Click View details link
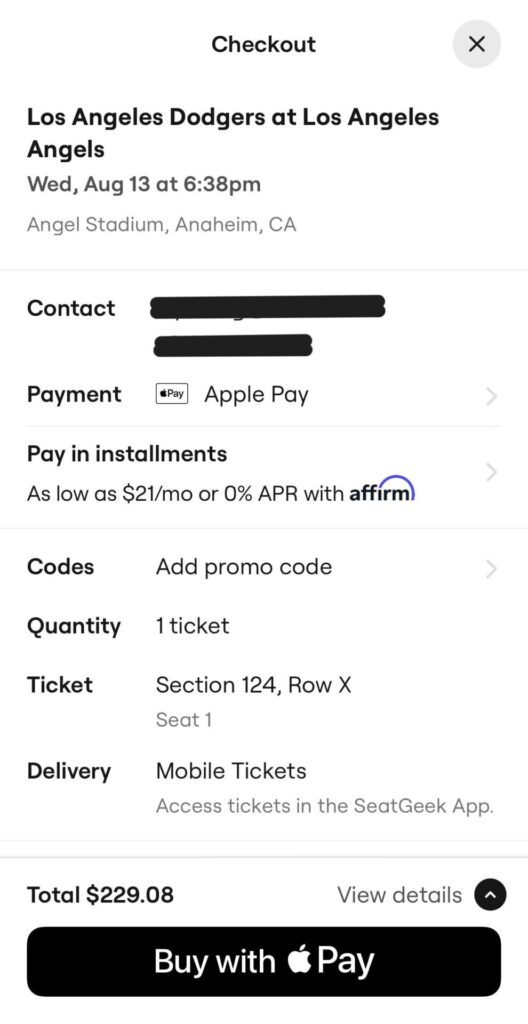Viewport: 528px width, 1024px height. (399, 895)
